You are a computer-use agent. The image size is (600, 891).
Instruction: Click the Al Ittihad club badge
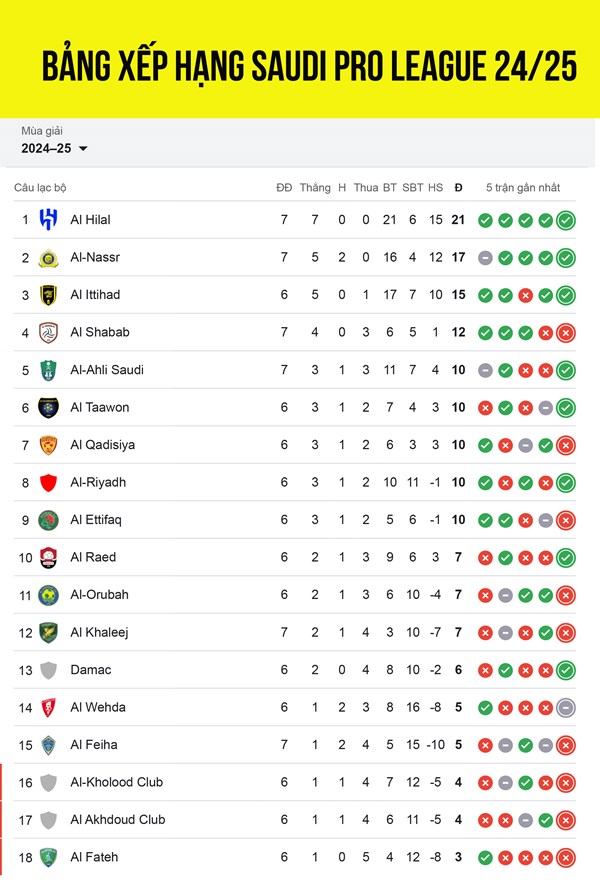[48, 295]
